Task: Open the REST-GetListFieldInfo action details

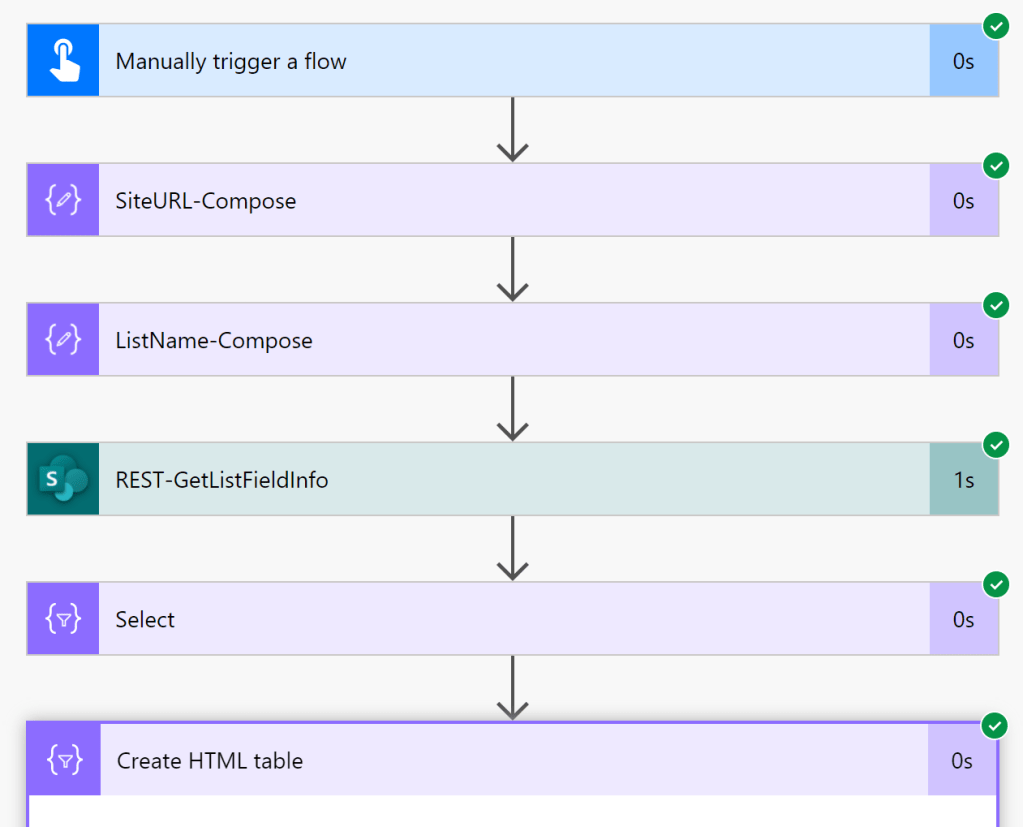Action: (x=500, y=480)
